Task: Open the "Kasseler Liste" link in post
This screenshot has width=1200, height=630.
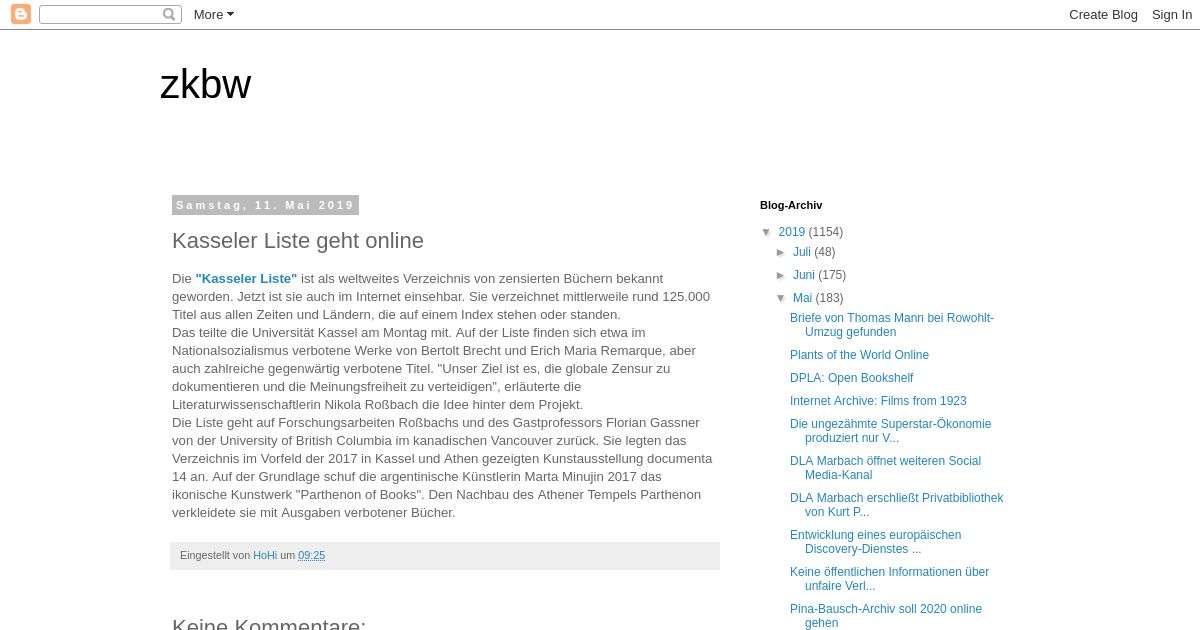Action: (246, 279)
